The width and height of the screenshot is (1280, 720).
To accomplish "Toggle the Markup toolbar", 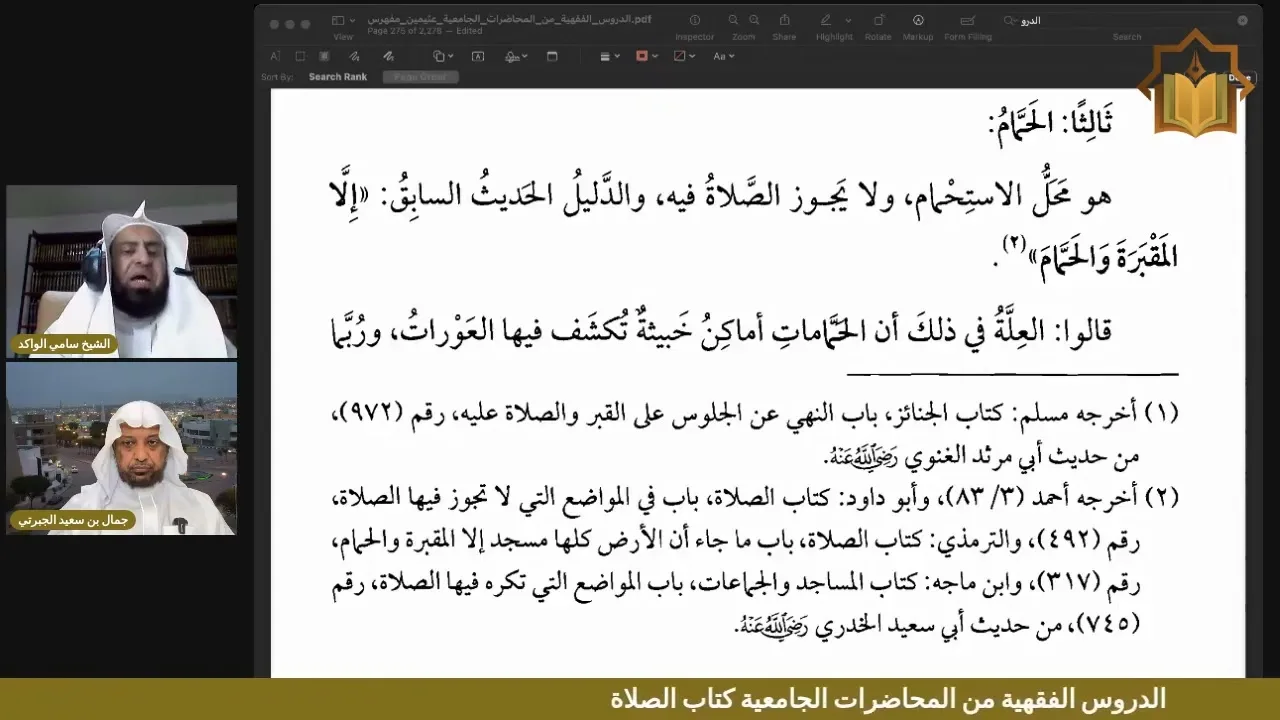I will pos(918,20).
